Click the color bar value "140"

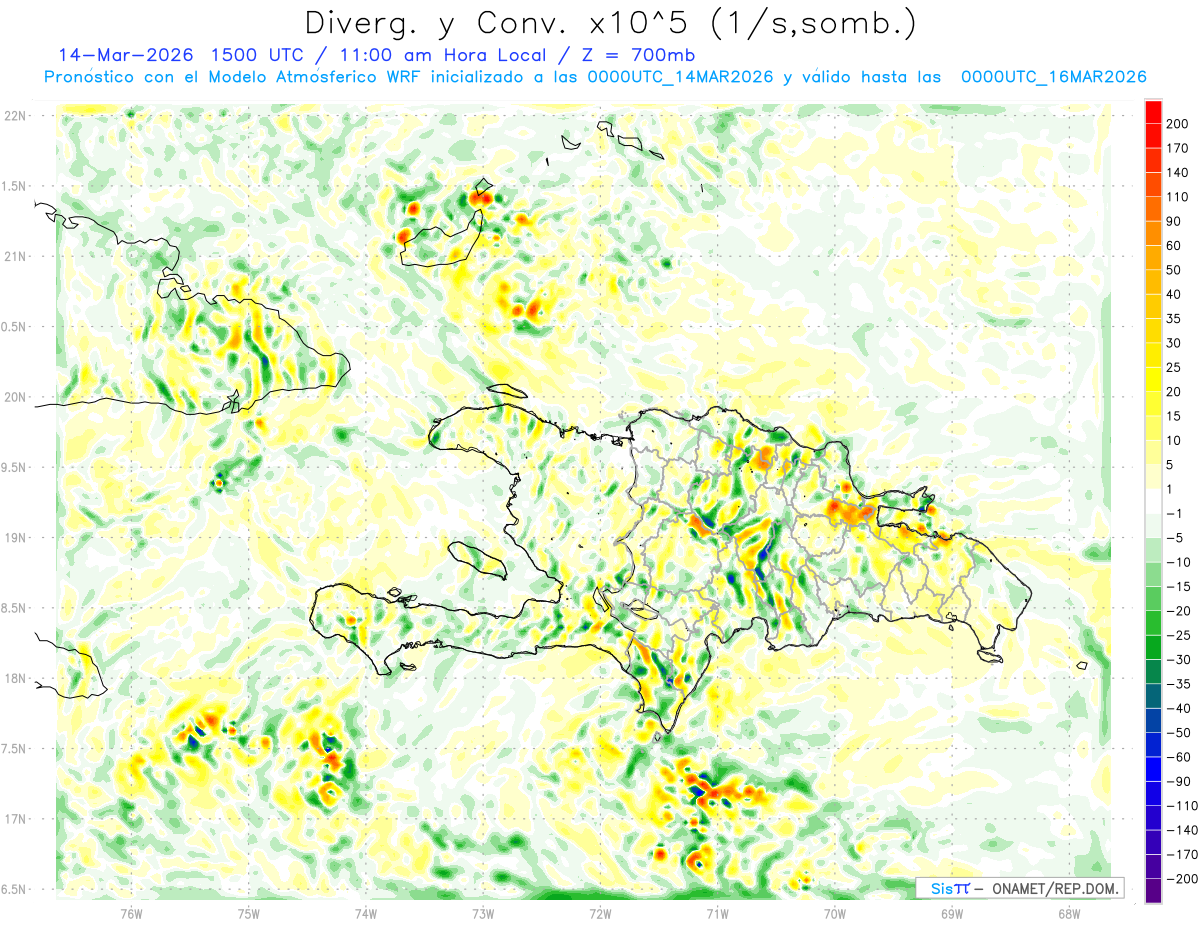[1178, 173]
